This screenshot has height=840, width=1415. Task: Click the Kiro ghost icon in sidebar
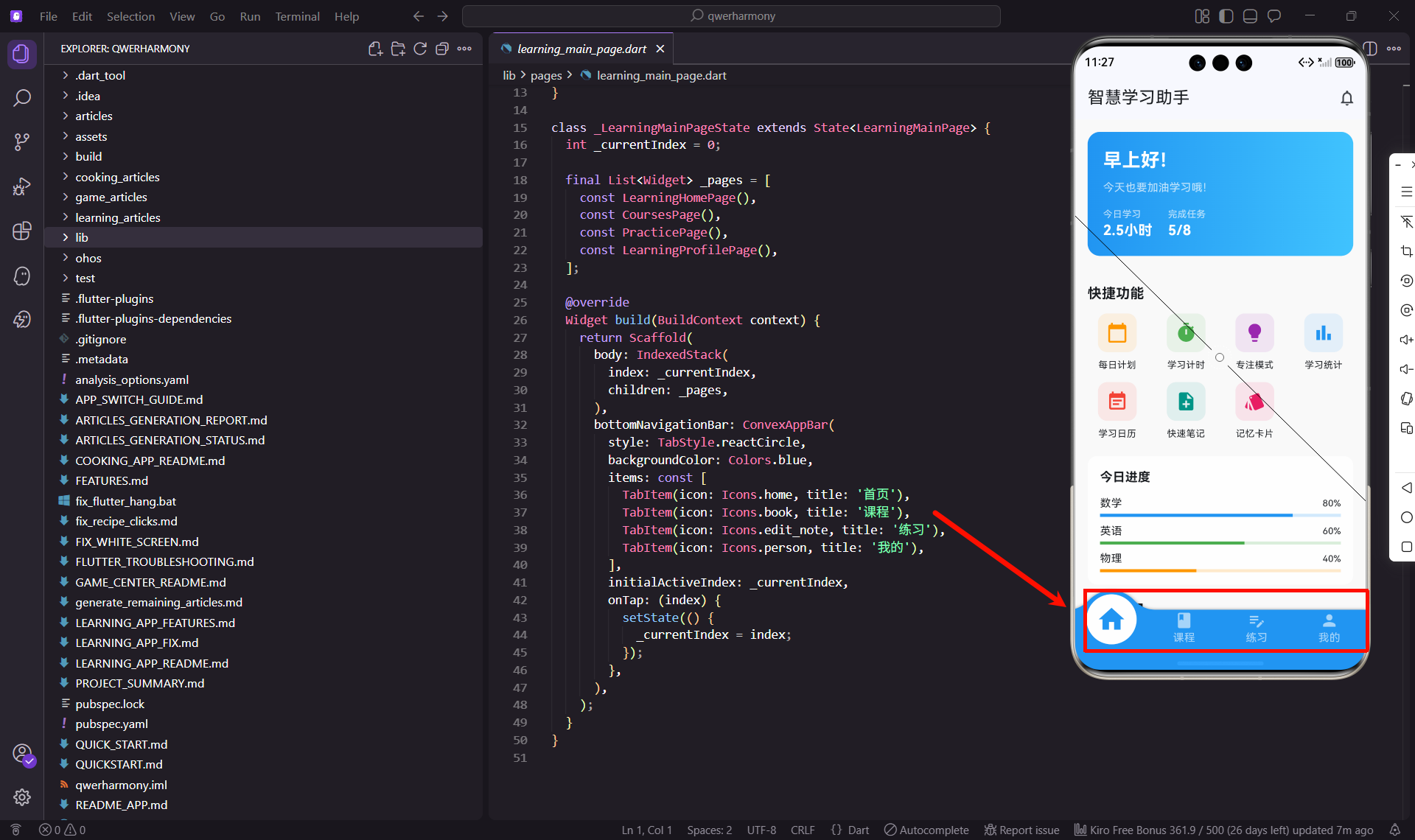22,276
